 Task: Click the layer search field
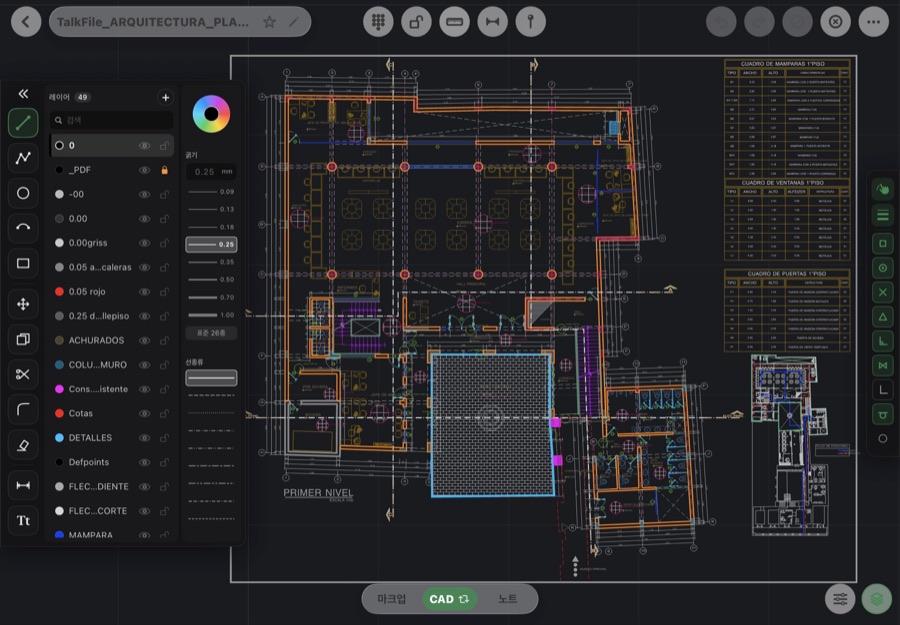[111, 120]
